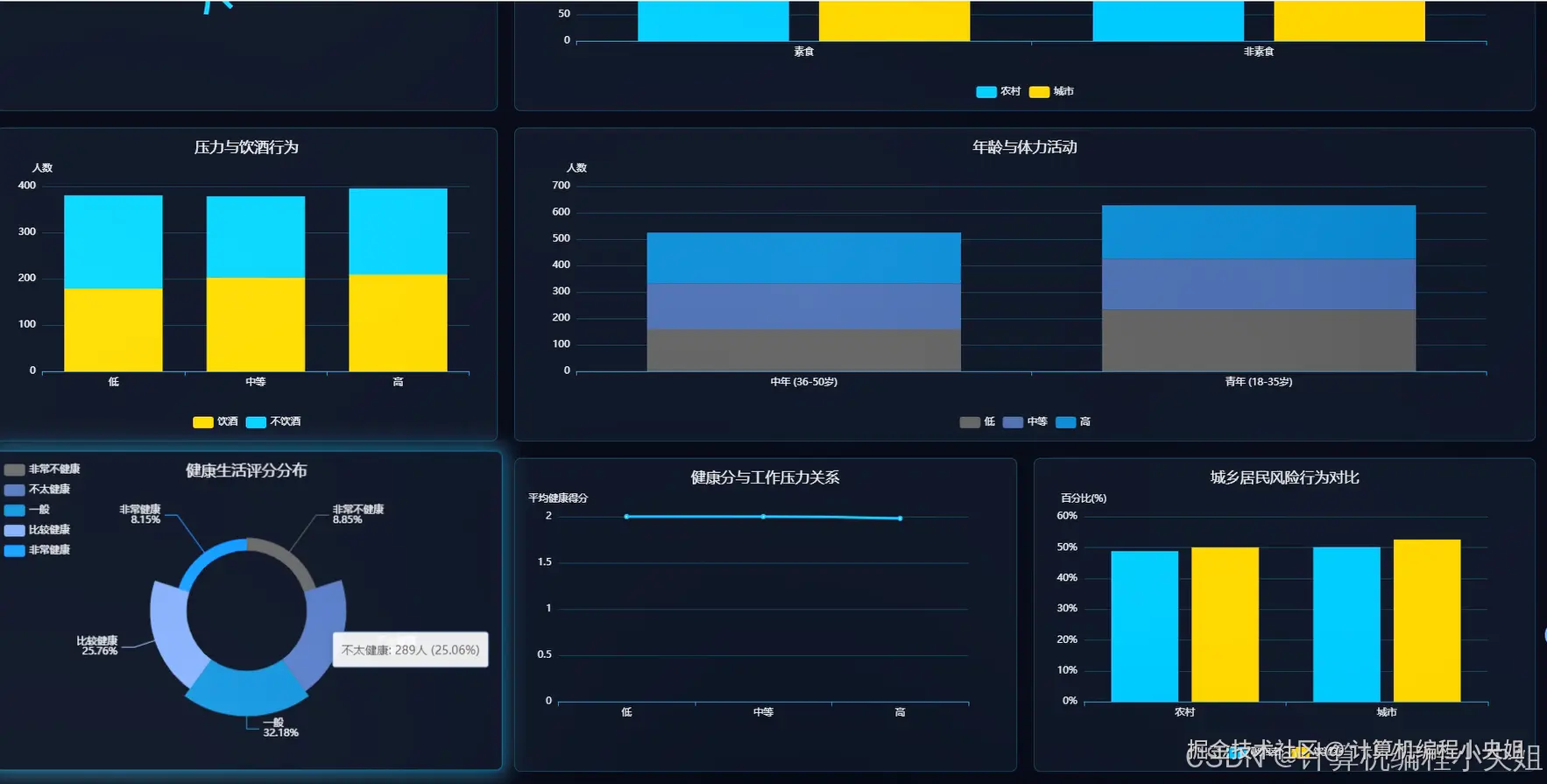Select the yellow bar for 农村 in the risk chart
Viewport: 1547px width, 784px height.
(x=1225, y=625)
